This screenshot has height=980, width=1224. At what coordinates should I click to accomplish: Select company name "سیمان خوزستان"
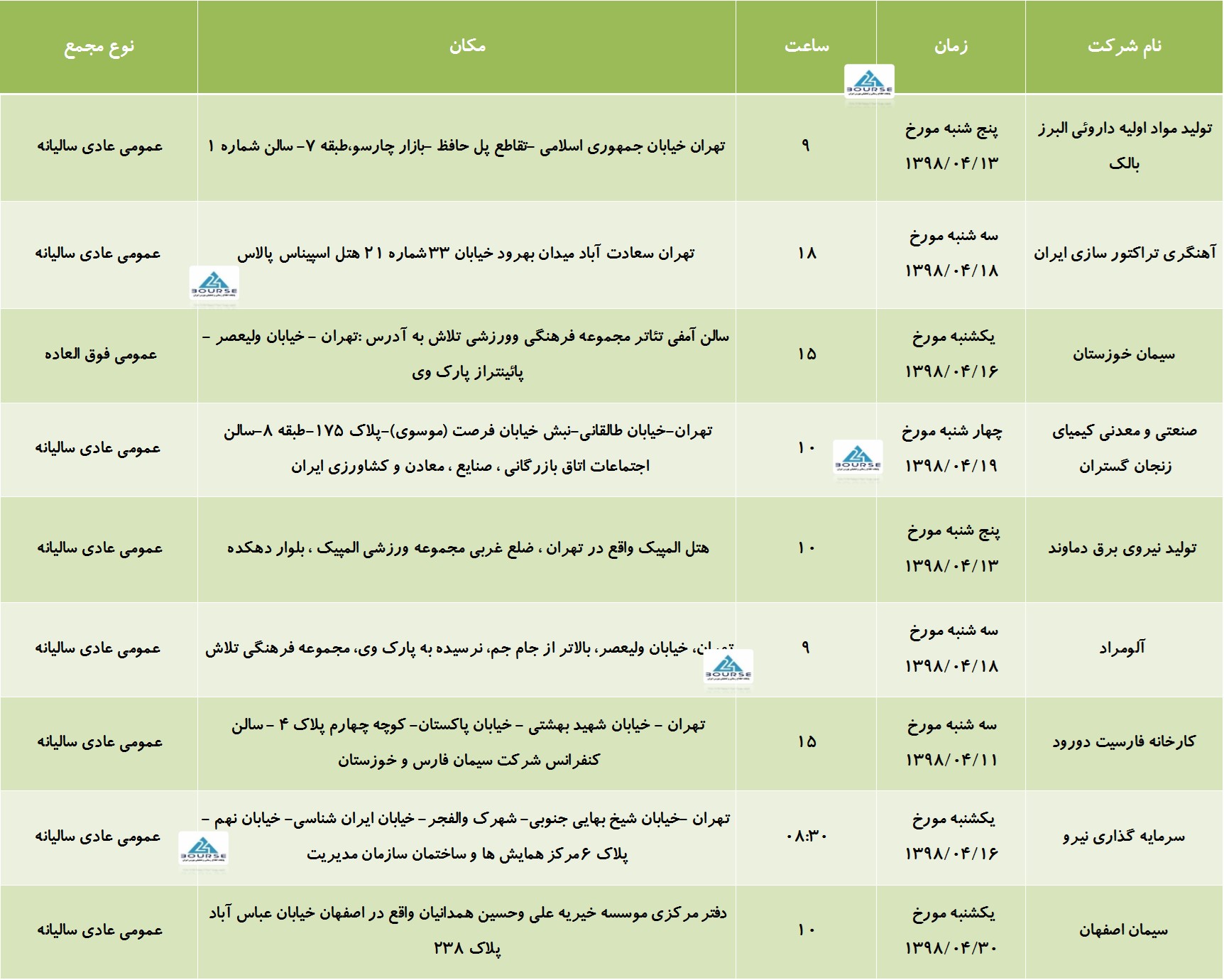1125,354
